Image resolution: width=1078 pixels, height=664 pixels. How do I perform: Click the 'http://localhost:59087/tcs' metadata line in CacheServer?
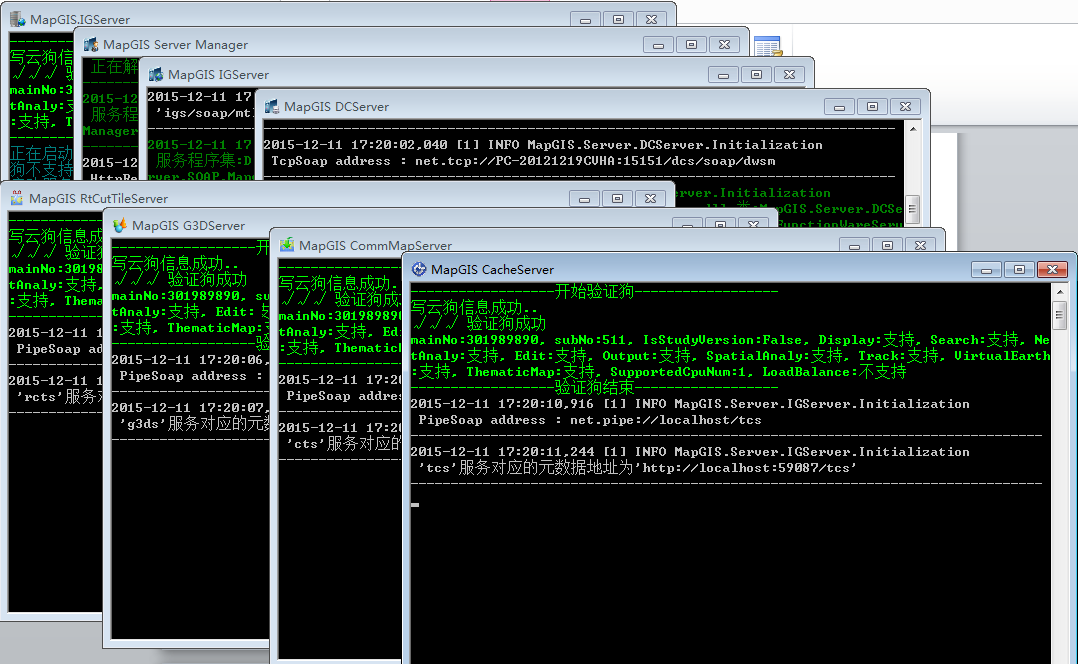[x=637, y=468]
